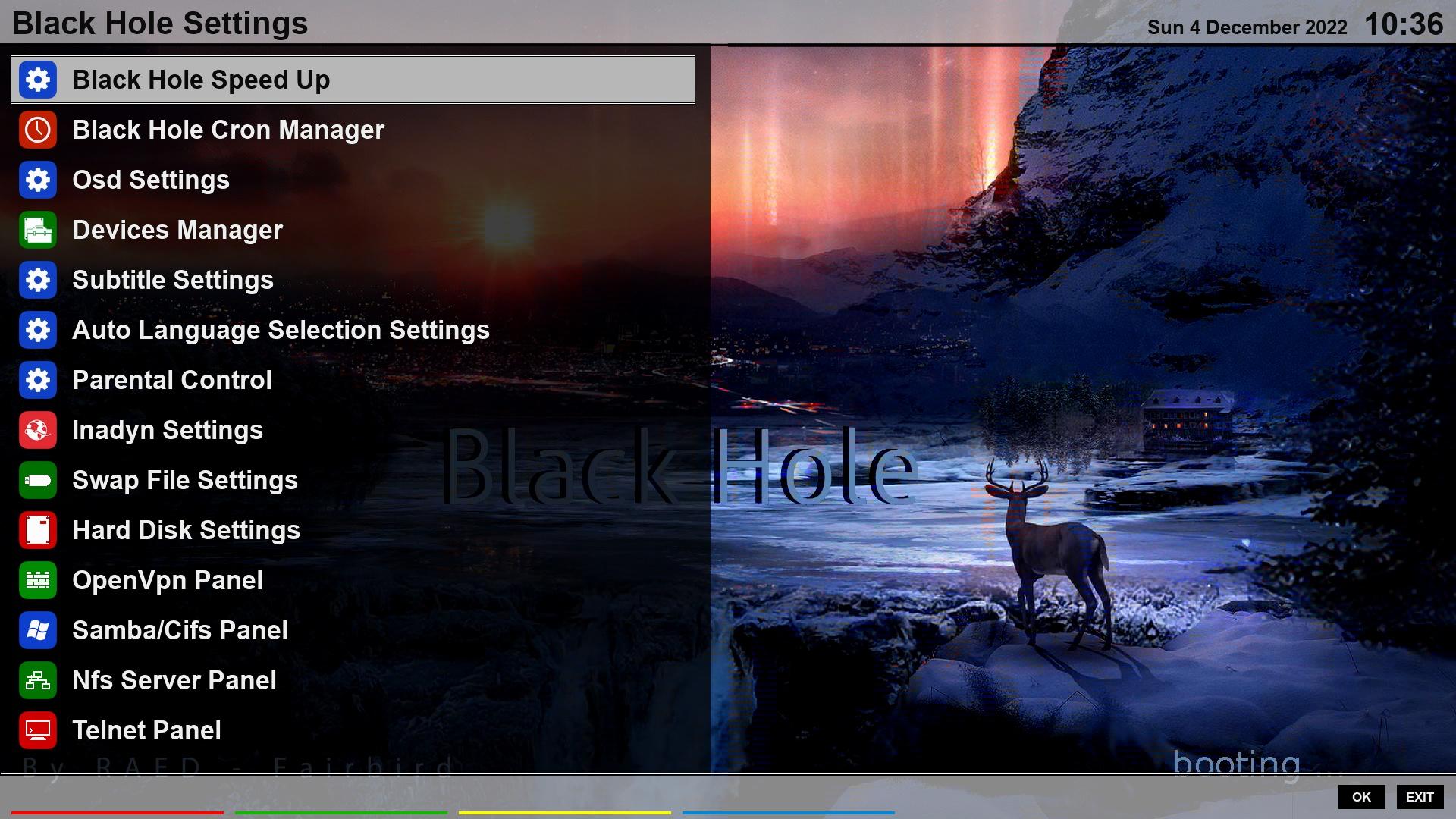Select Hard Disk Settings text
Image resolution: width=1456 pixels, height=819 pixels.
click(187, 530)
